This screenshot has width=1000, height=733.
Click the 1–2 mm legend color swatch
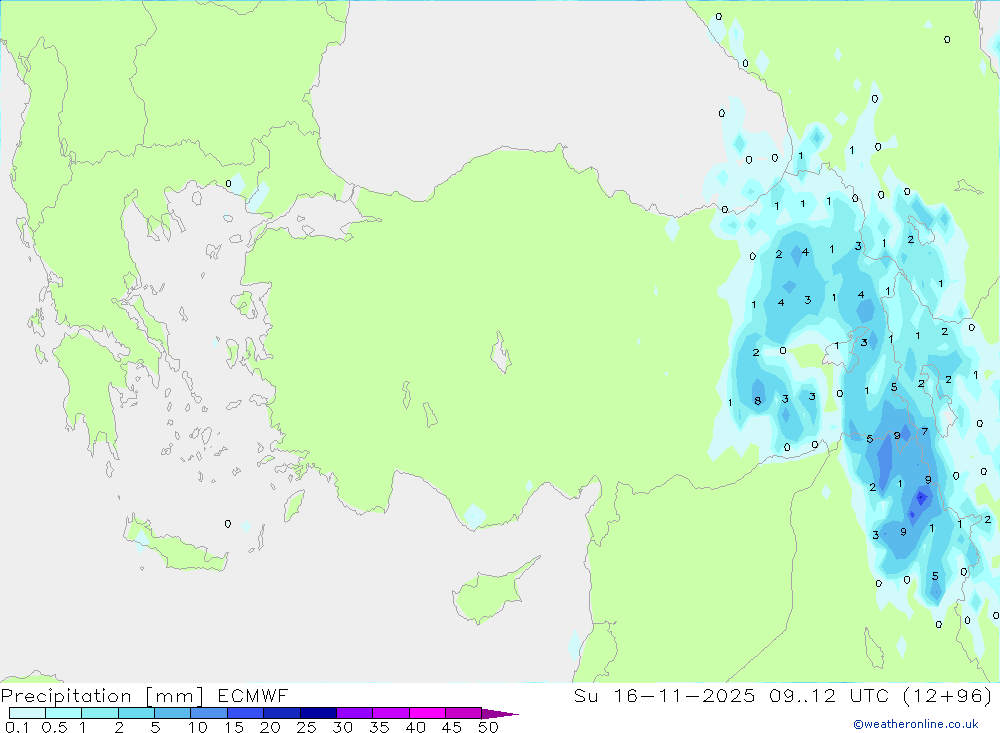pyautogui.click(x=99, y=713)
